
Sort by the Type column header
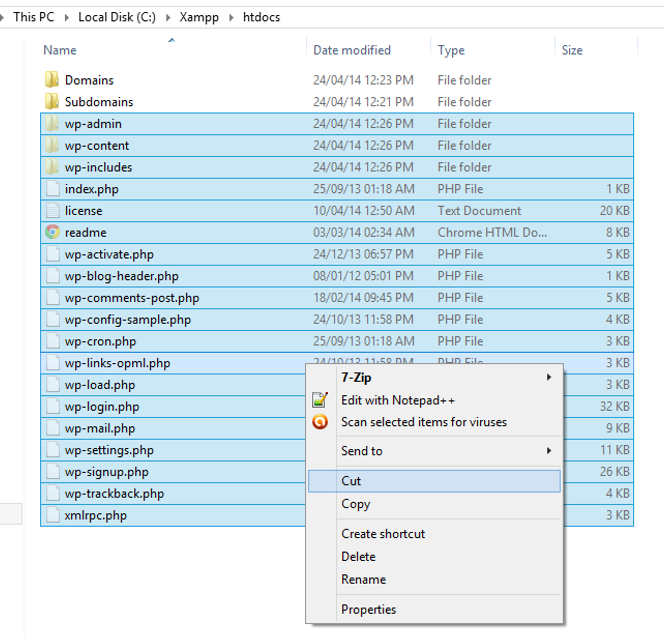tap(451, 50)
